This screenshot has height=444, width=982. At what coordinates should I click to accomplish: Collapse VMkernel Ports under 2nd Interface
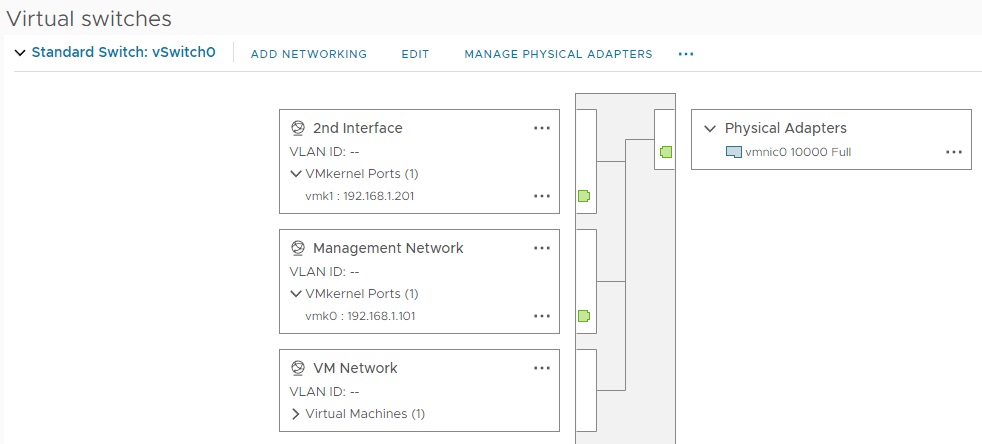click(296, 174)
